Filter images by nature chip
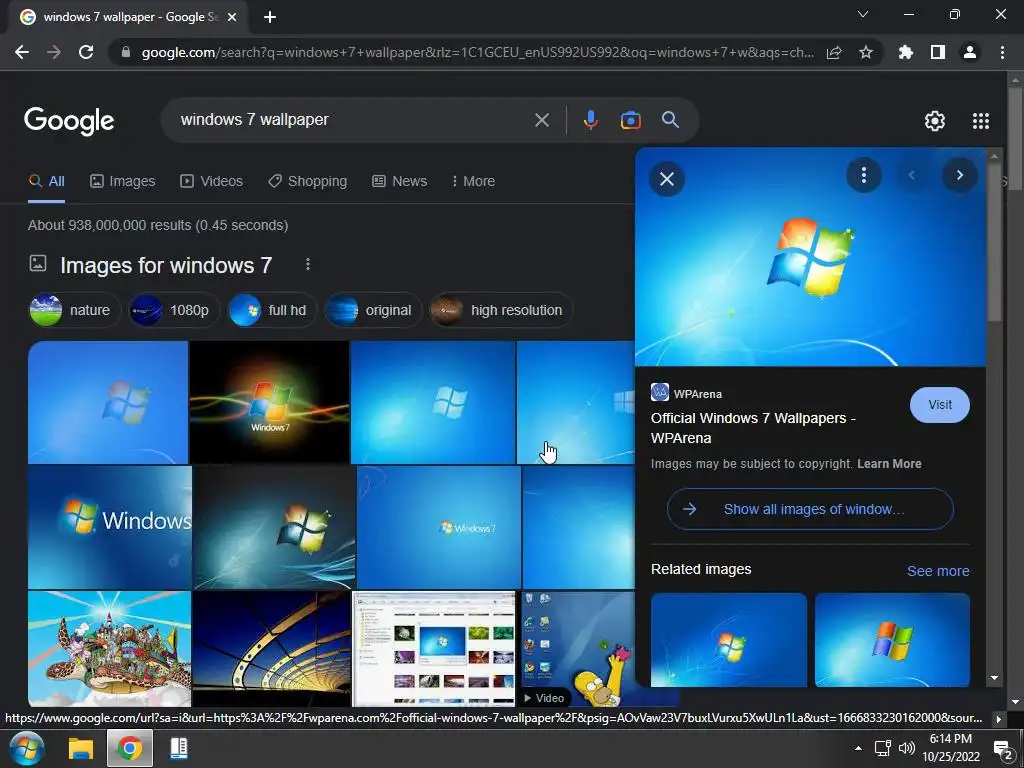1024x768 pixels. (74, 310)
